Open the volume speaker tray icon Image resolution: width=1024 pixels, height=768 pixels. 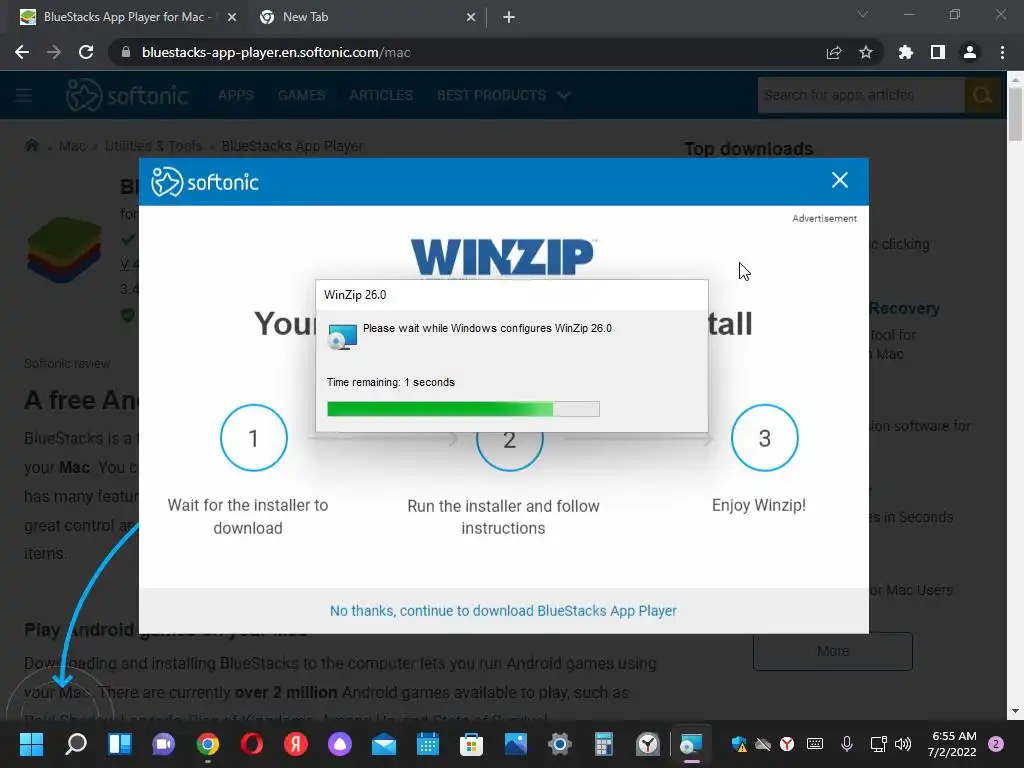point(903,744)
